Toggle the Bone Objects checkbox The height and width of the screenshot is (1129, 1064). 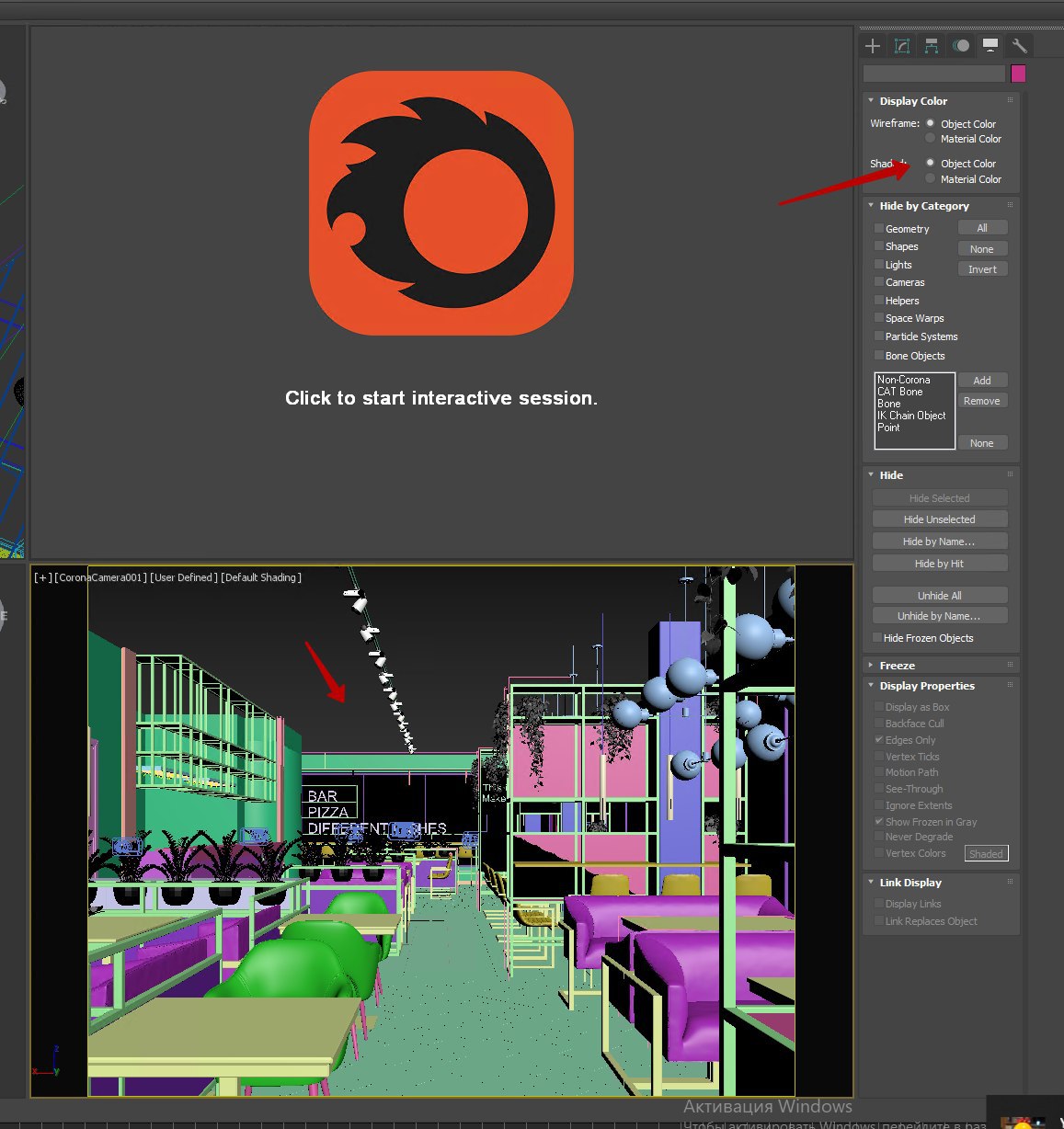point(878,355)
